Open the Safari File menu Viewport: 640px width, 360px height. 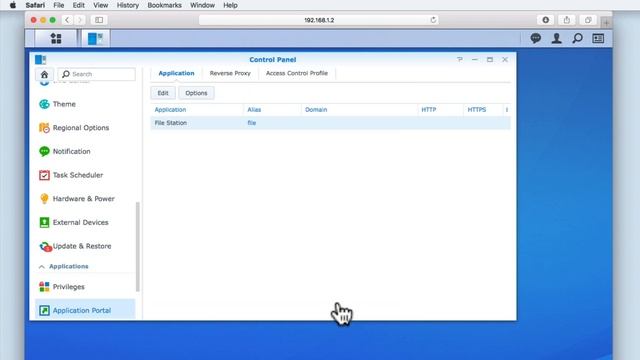tap(59, 5)
